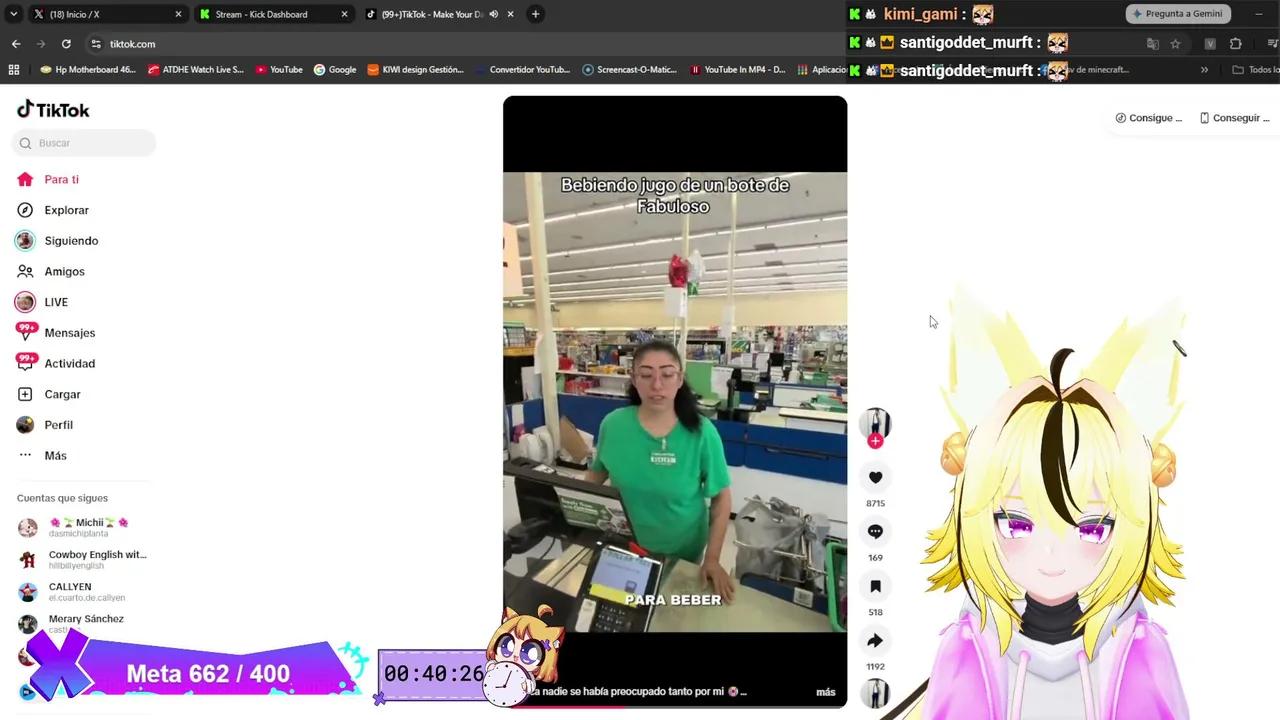Open the KIWI design Gestión bookmark
This screenshot has height=720, width=1280.
tap(416, 70)
